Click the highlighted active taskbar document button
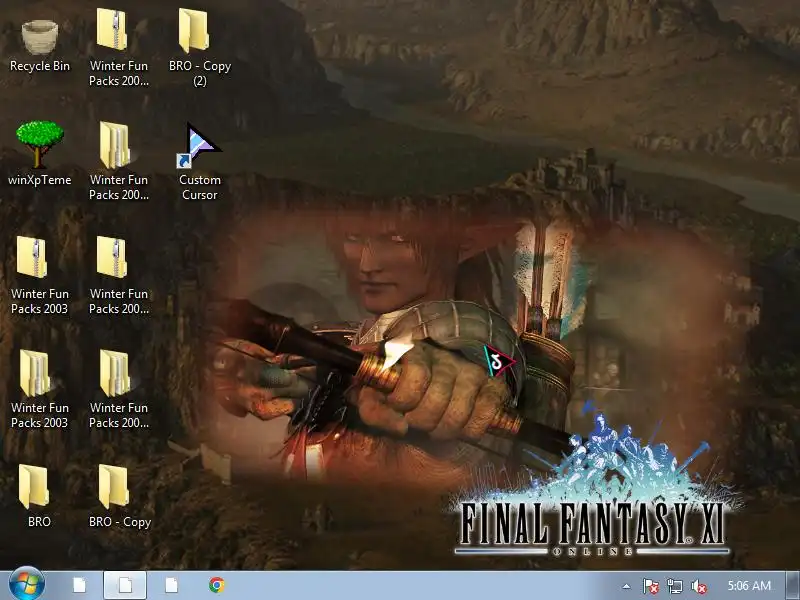This screenshot has height=600, width=800. click(x=125, y=585)
